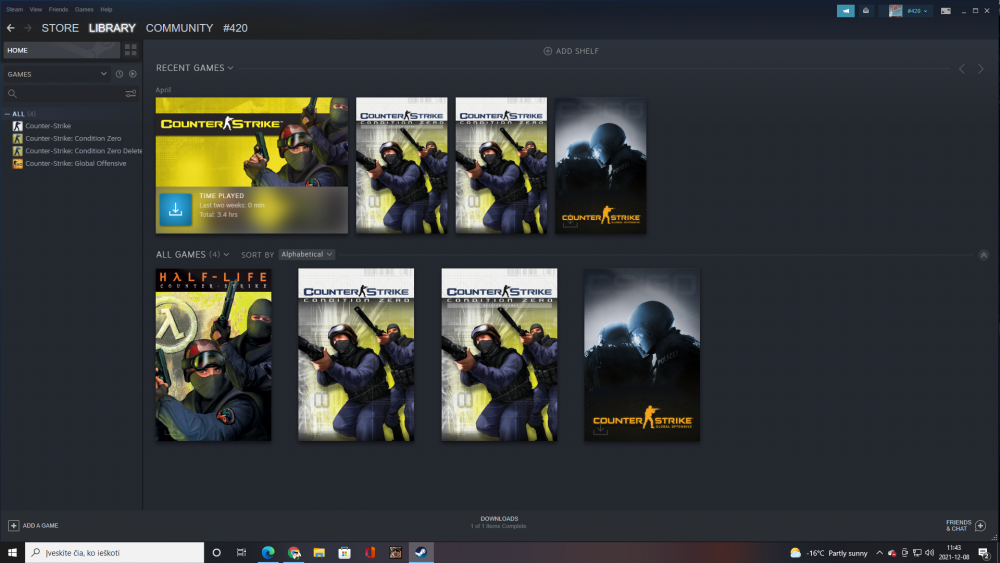Toggle the ready-to-play filter icon
The image size is (1000, 563).
(x=133, y=74)
